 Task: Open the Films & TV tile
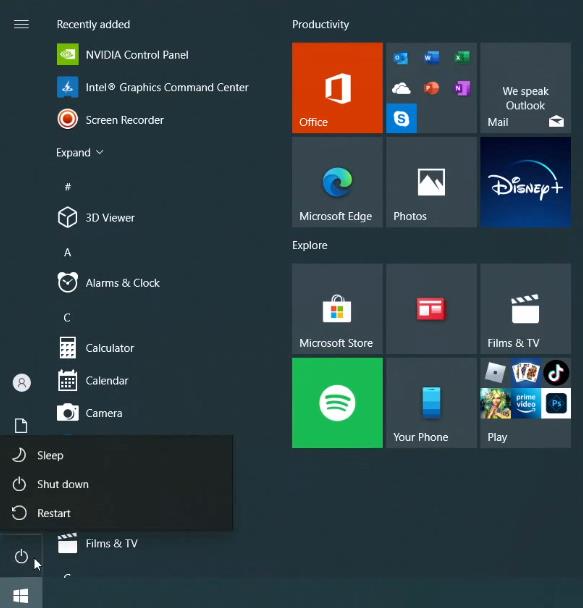tap(525, 309)
